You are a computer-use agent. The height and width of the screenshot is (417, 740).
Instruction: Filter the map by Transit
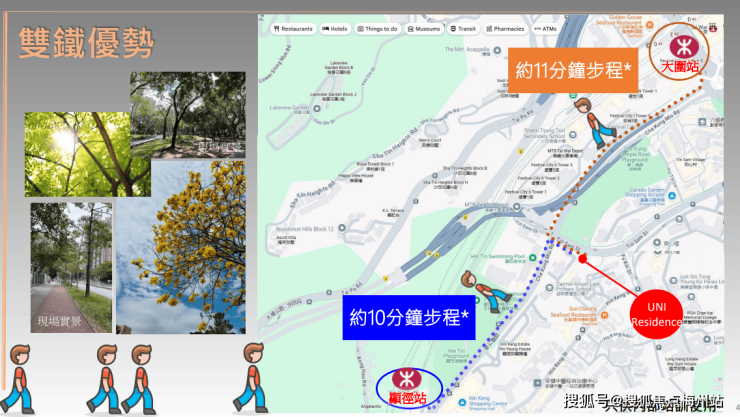463,29
